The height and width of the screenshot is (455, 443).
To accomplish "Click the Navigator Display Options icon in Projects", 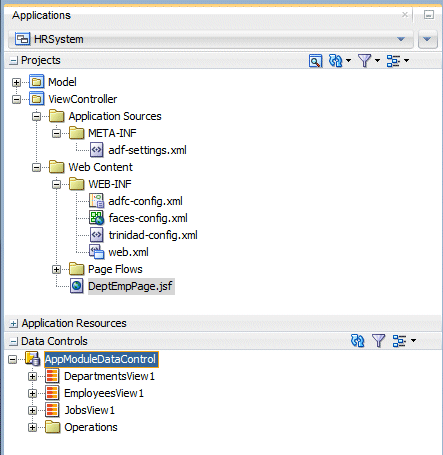I will click(393, 61).
